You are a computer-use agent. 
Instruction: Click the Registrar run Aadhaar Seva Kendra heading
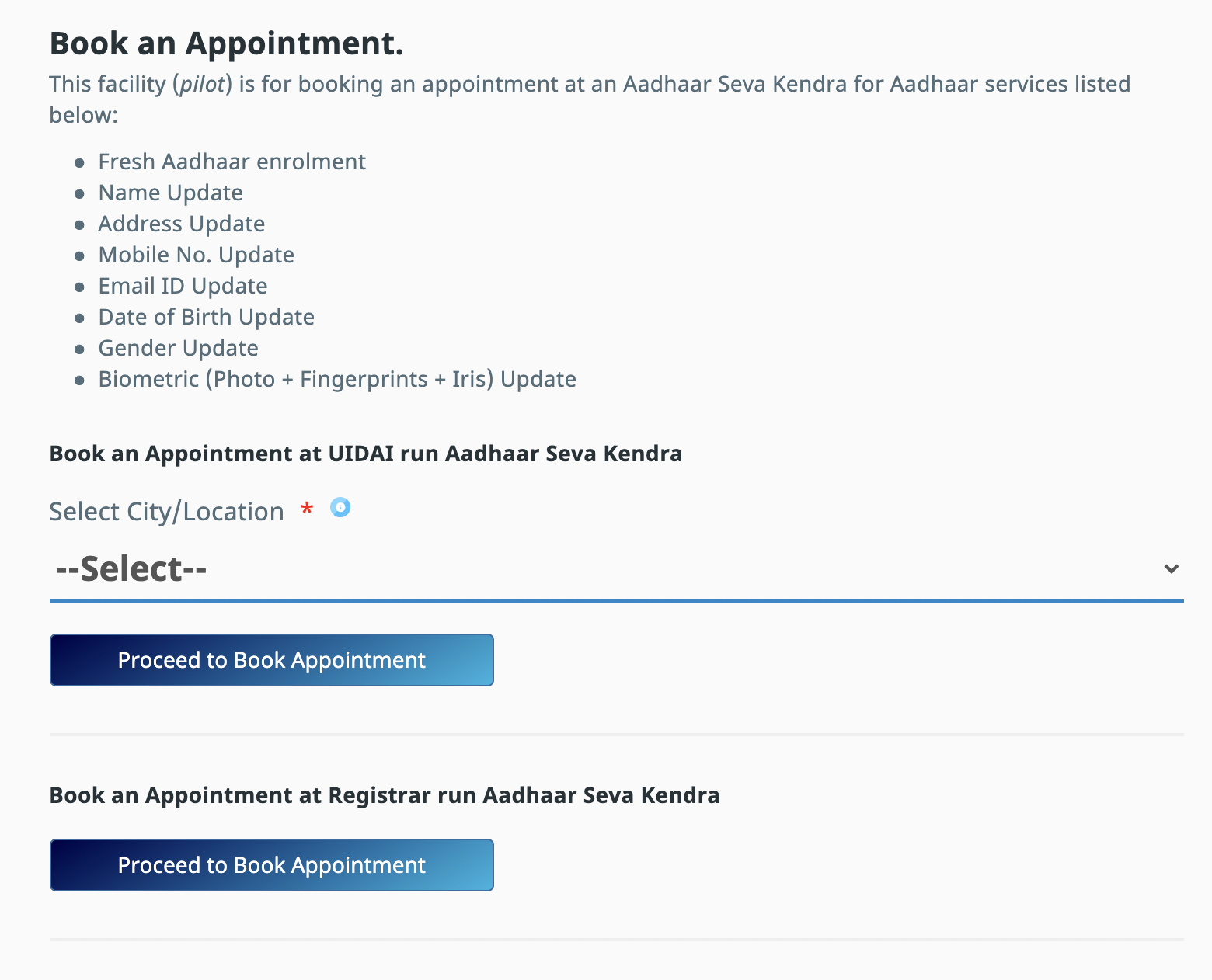[384, 795]
